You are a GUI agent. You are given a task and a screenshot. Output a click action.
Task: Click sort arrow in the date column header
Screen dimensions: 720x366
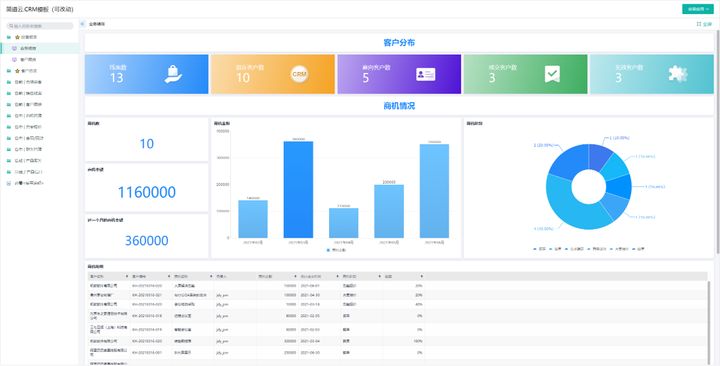coord(337,276)
